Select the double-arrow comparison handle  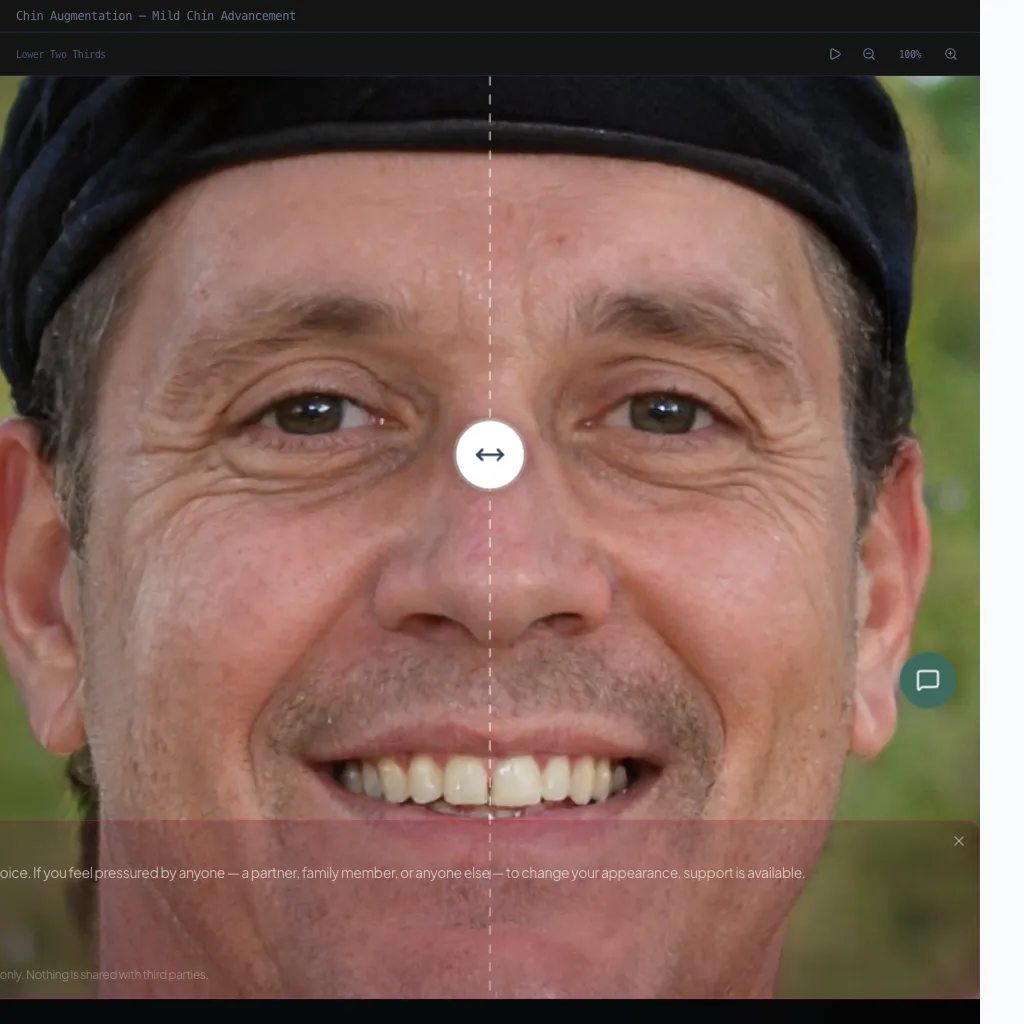coord(489,455)
